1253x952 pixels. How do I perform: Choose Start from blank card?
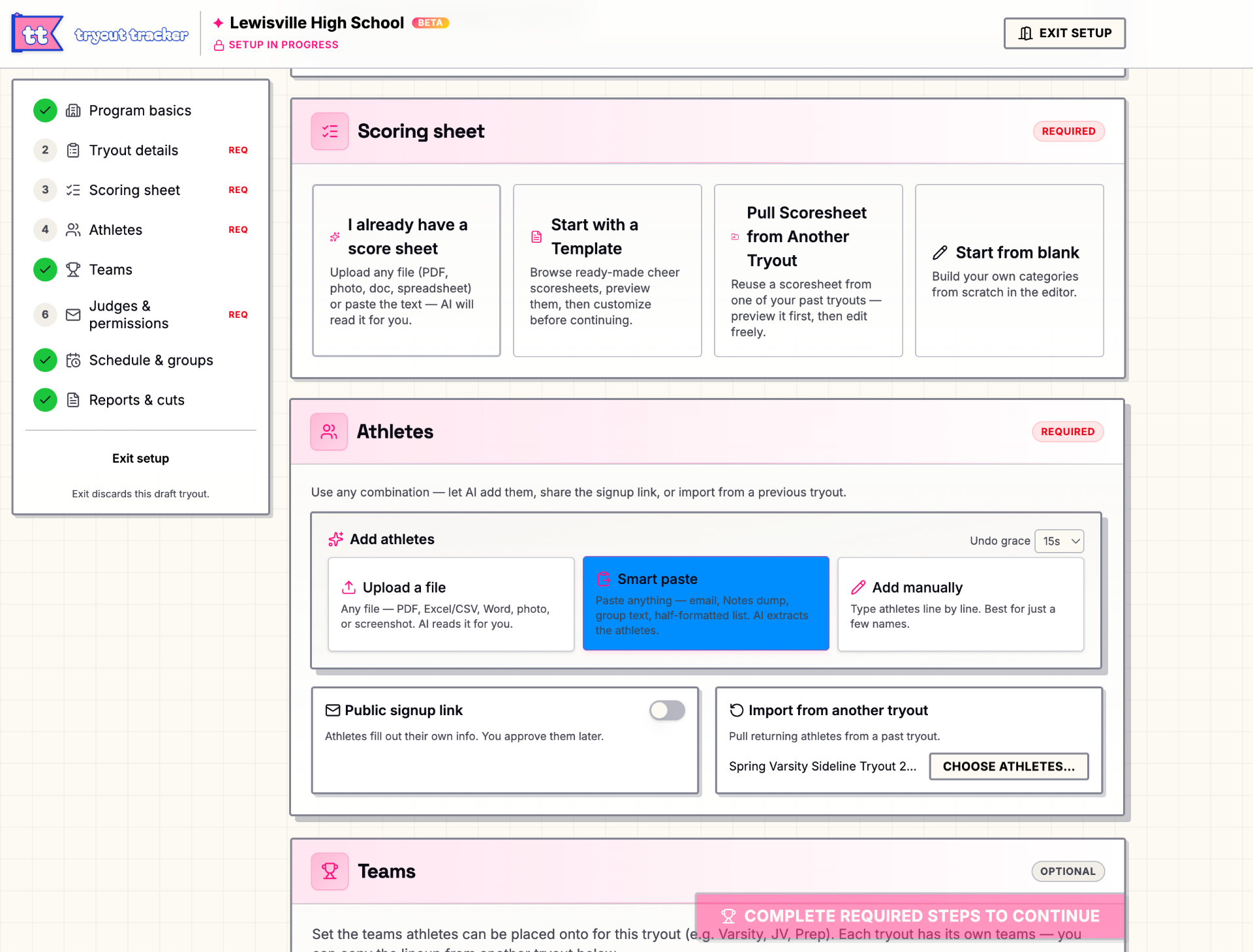[1010, 270]
